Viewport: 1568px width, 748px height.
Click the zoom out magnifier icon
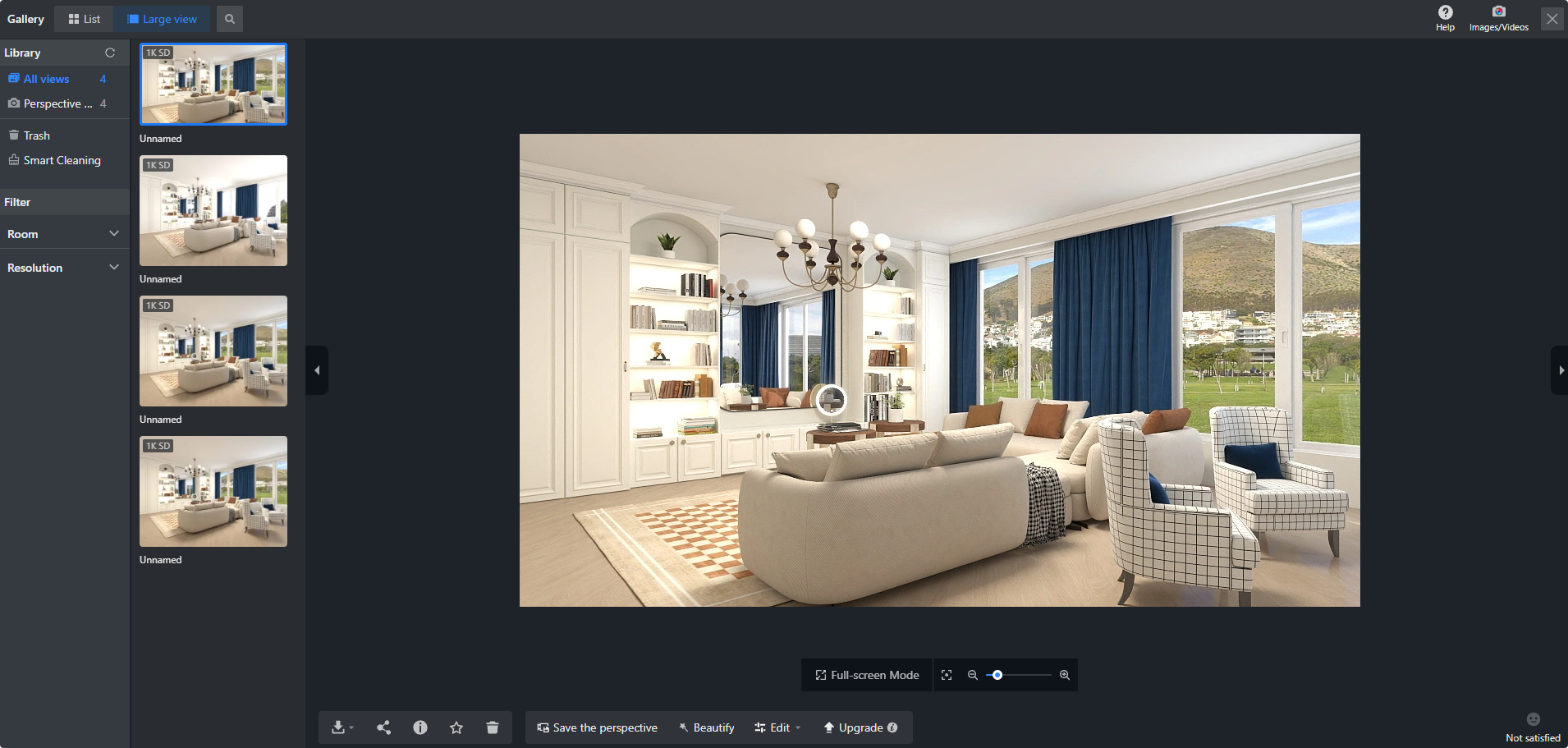click(x=973, y=675)
